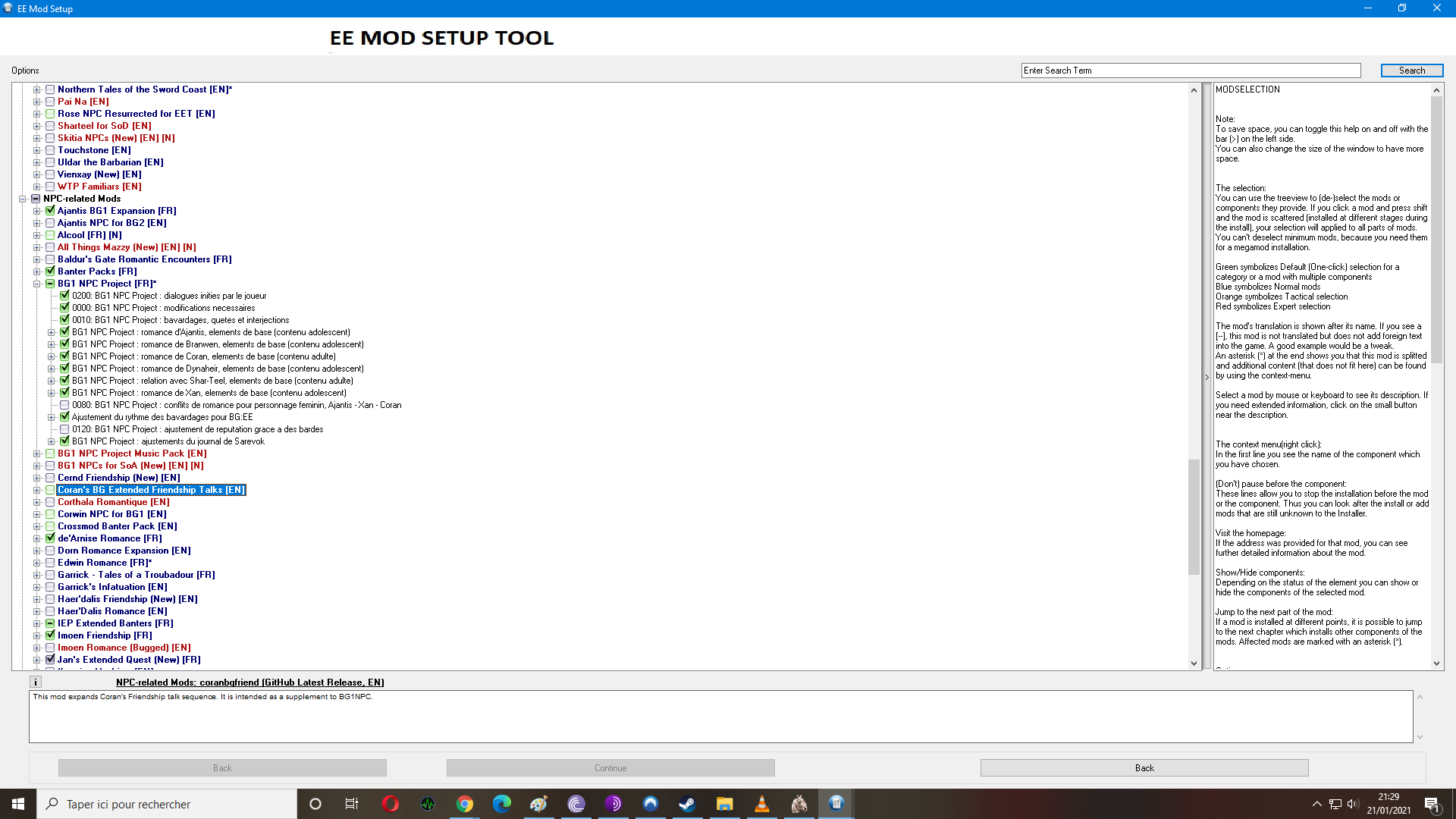Expand Ajantis BG1 Expansion node

[36, 211]
